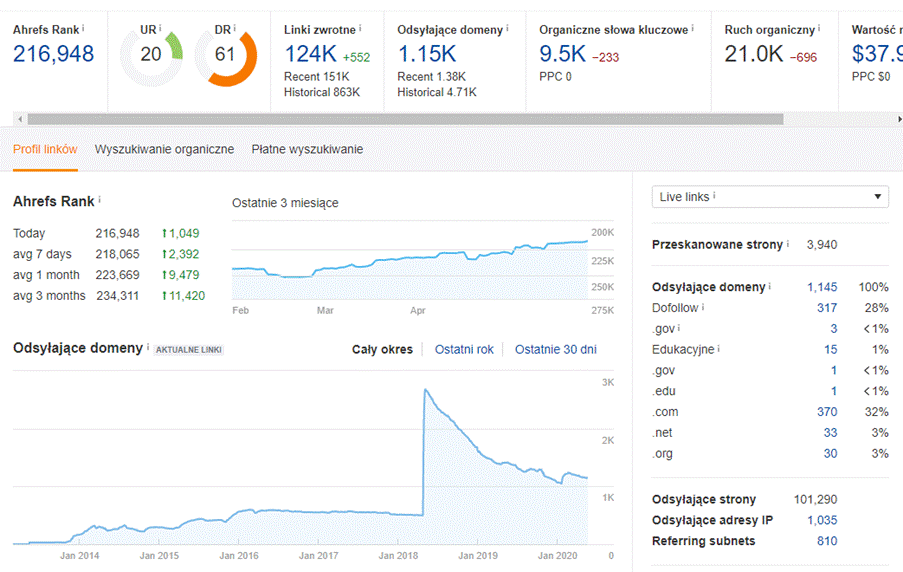Open Dofollow domains count 317

pos(827,308)
